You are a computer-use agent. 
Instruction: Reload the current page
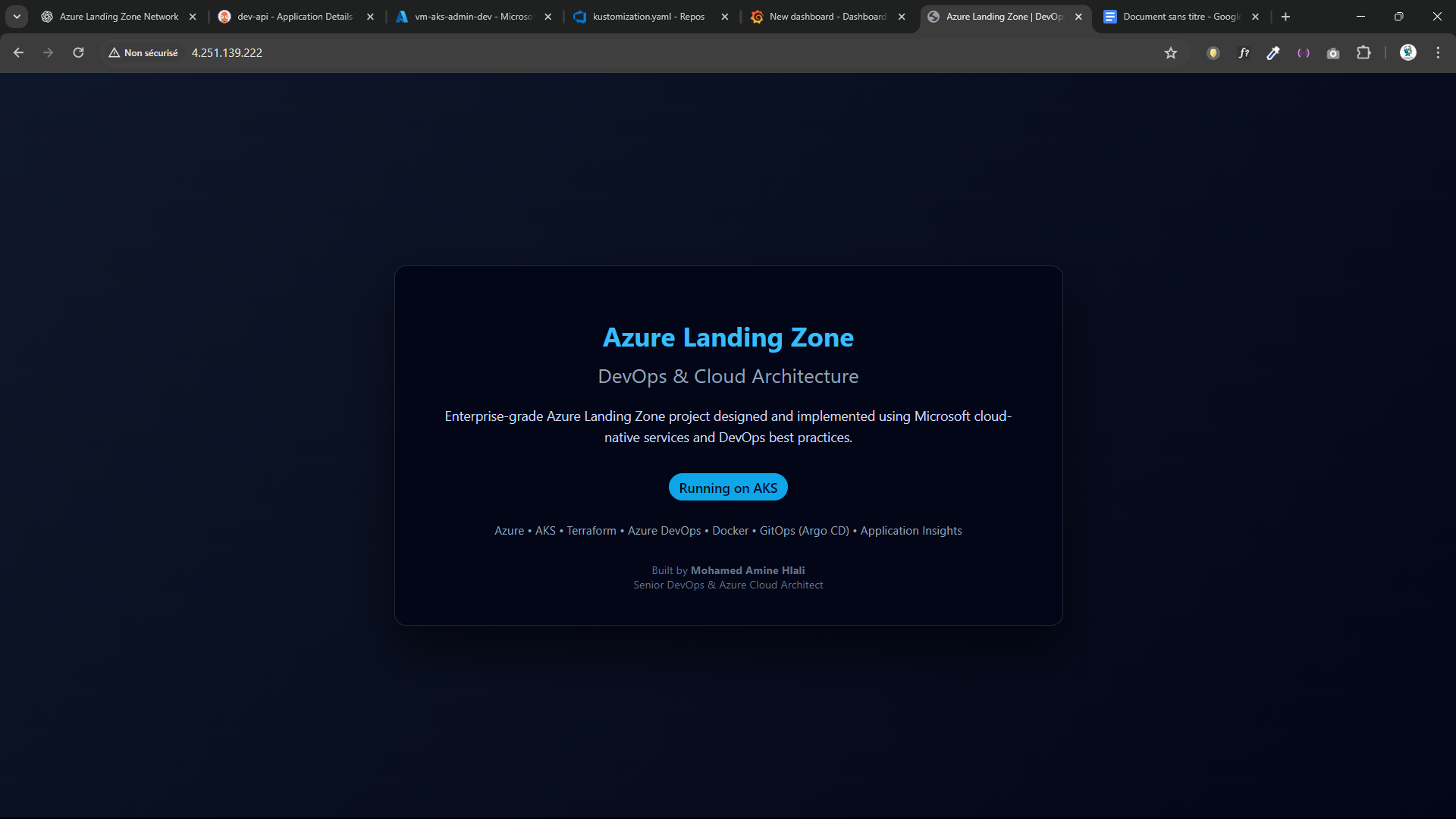click(x=78, y=52)
